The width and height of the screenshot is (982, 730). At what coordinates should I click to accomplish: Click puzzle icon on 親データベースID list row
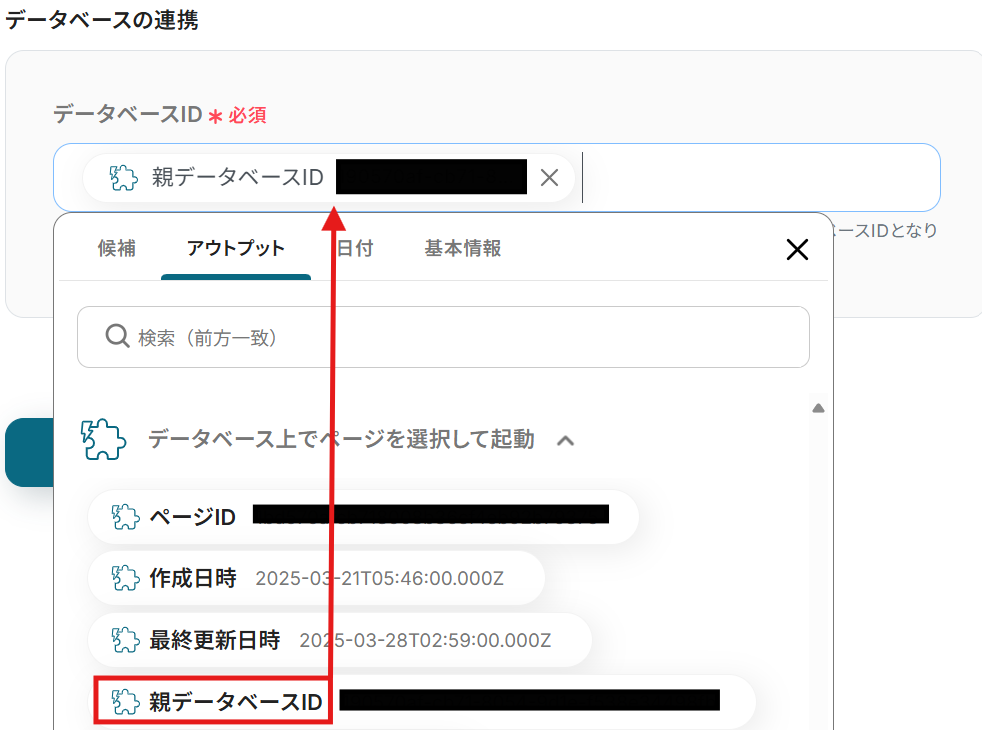click(125, 702)
